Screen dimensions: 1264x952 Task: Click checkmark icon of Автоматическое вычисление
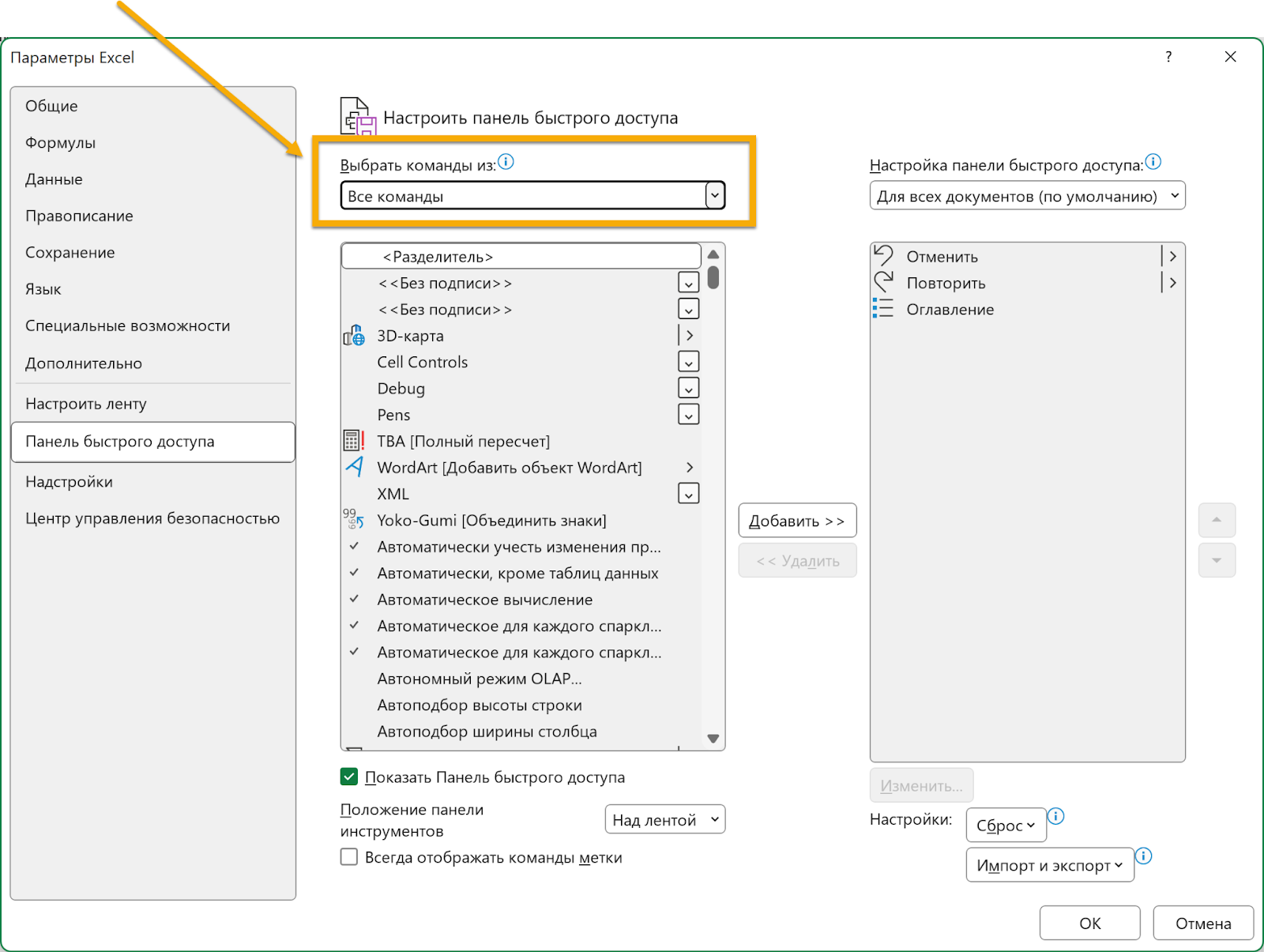354,599
